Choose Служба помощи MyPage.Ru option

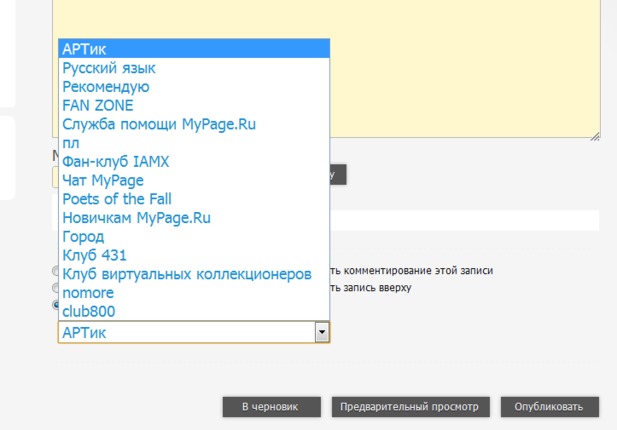point(194,124)
